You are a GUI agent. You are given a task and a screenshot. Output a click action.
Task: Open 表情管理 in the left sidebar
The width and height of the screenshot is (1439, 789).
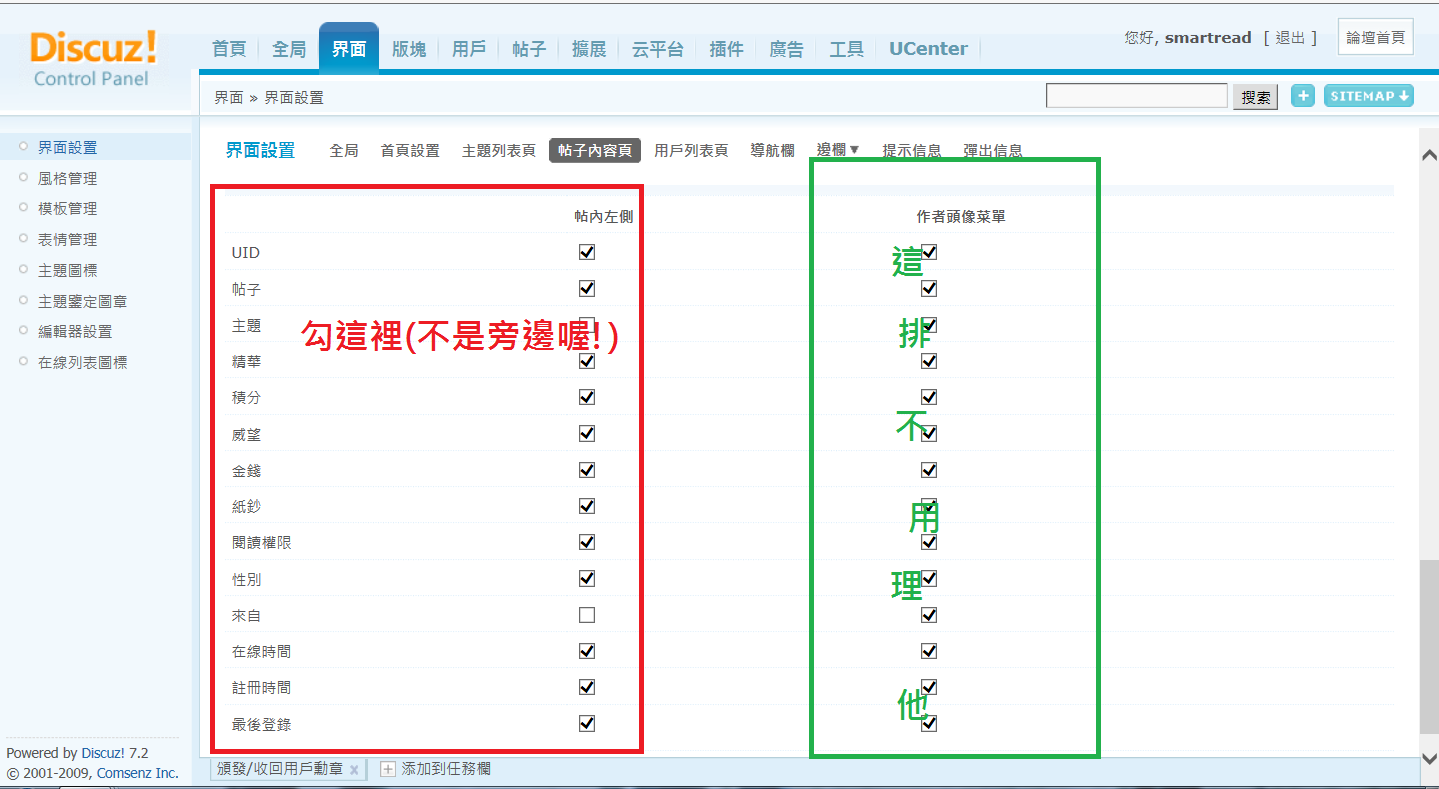68,239
